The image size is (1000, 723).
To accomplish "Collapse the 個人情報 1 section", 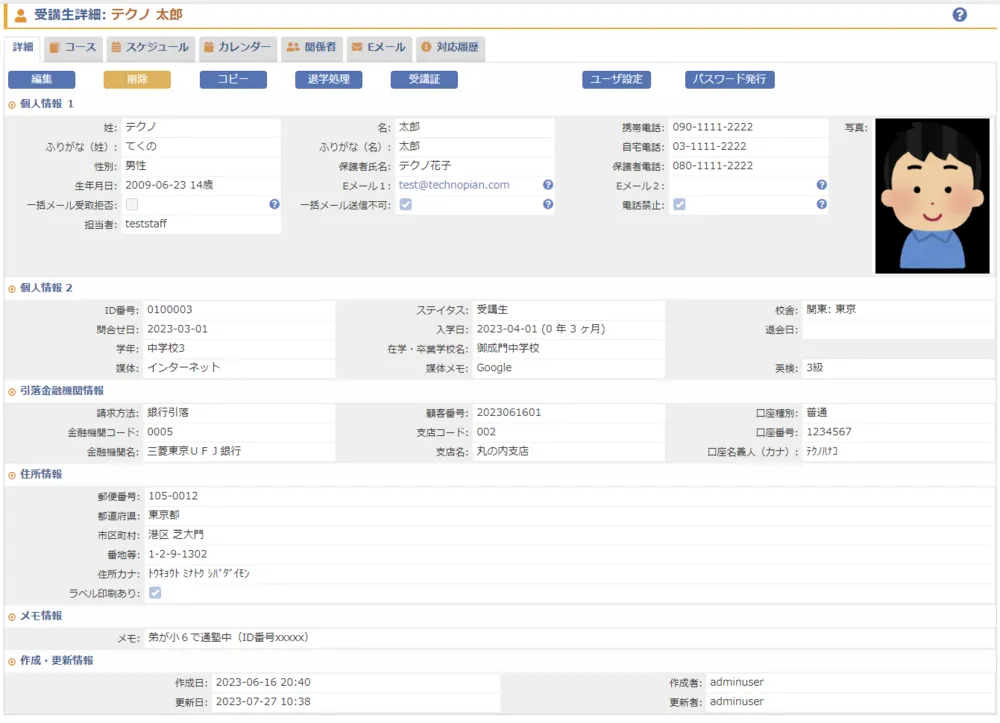I will (11, 105).
